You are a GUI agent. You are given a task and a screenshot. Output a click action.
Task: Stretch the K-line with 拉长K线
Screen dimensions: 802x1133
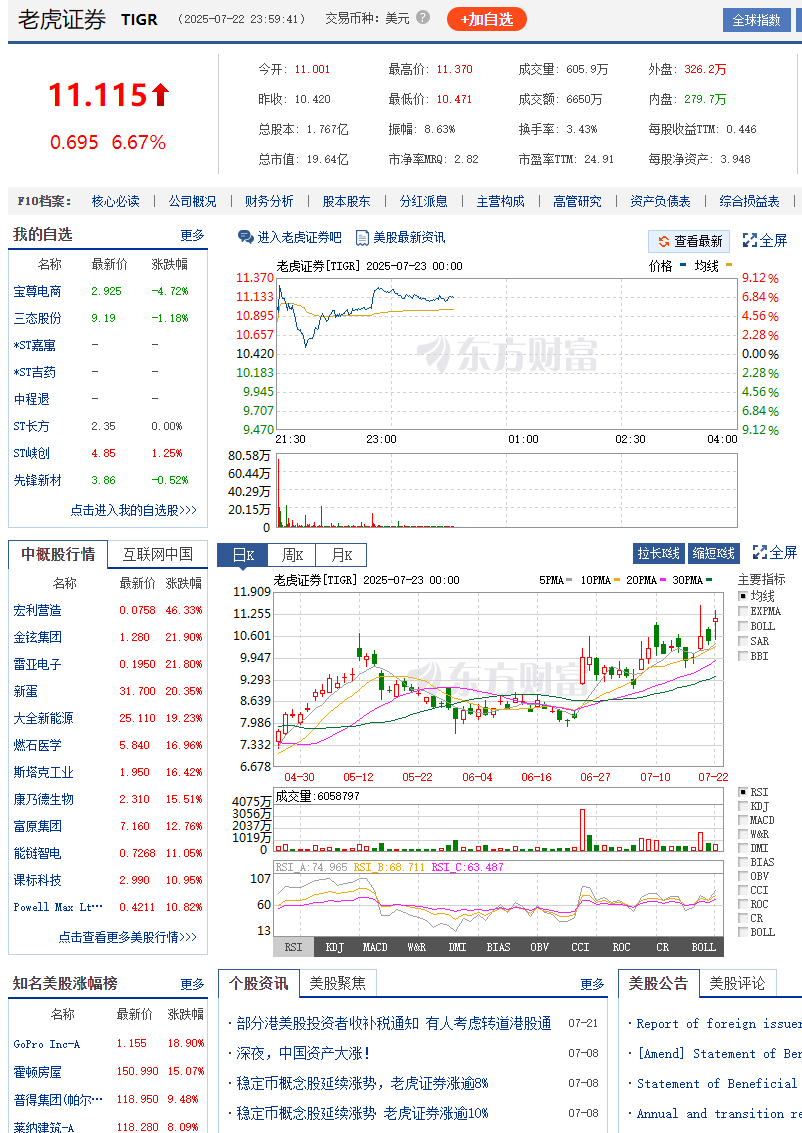point(659,553)
